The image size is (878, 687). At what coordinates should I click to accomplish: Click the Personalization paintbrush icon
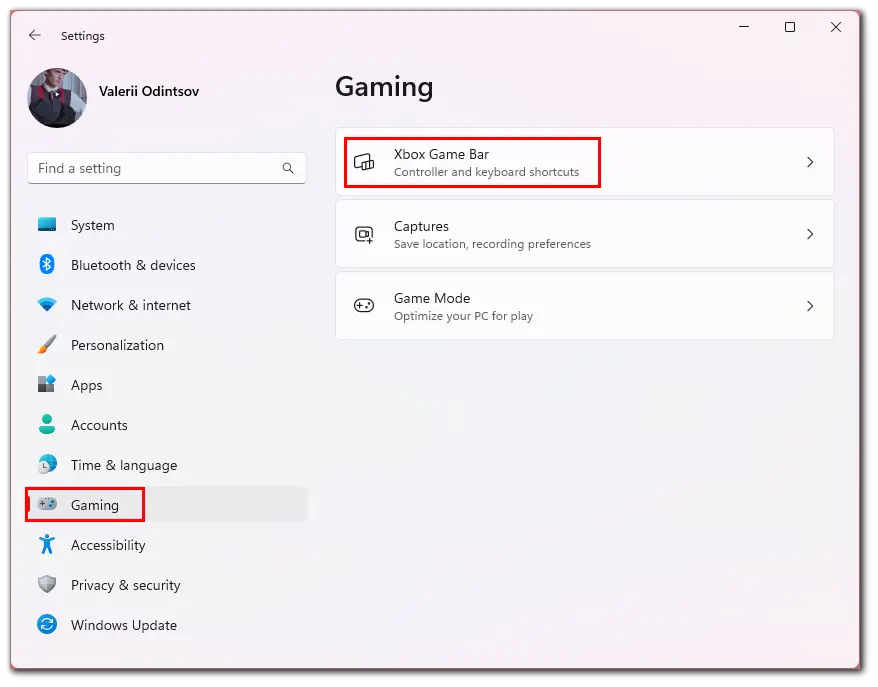click(47, 344)
